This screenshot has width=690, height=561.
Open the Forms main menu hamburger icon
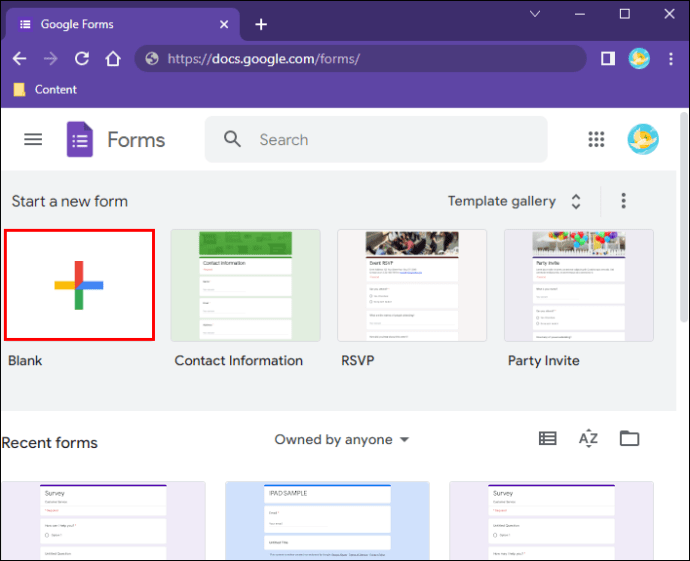pyautogui.click(x=33, y=139)
